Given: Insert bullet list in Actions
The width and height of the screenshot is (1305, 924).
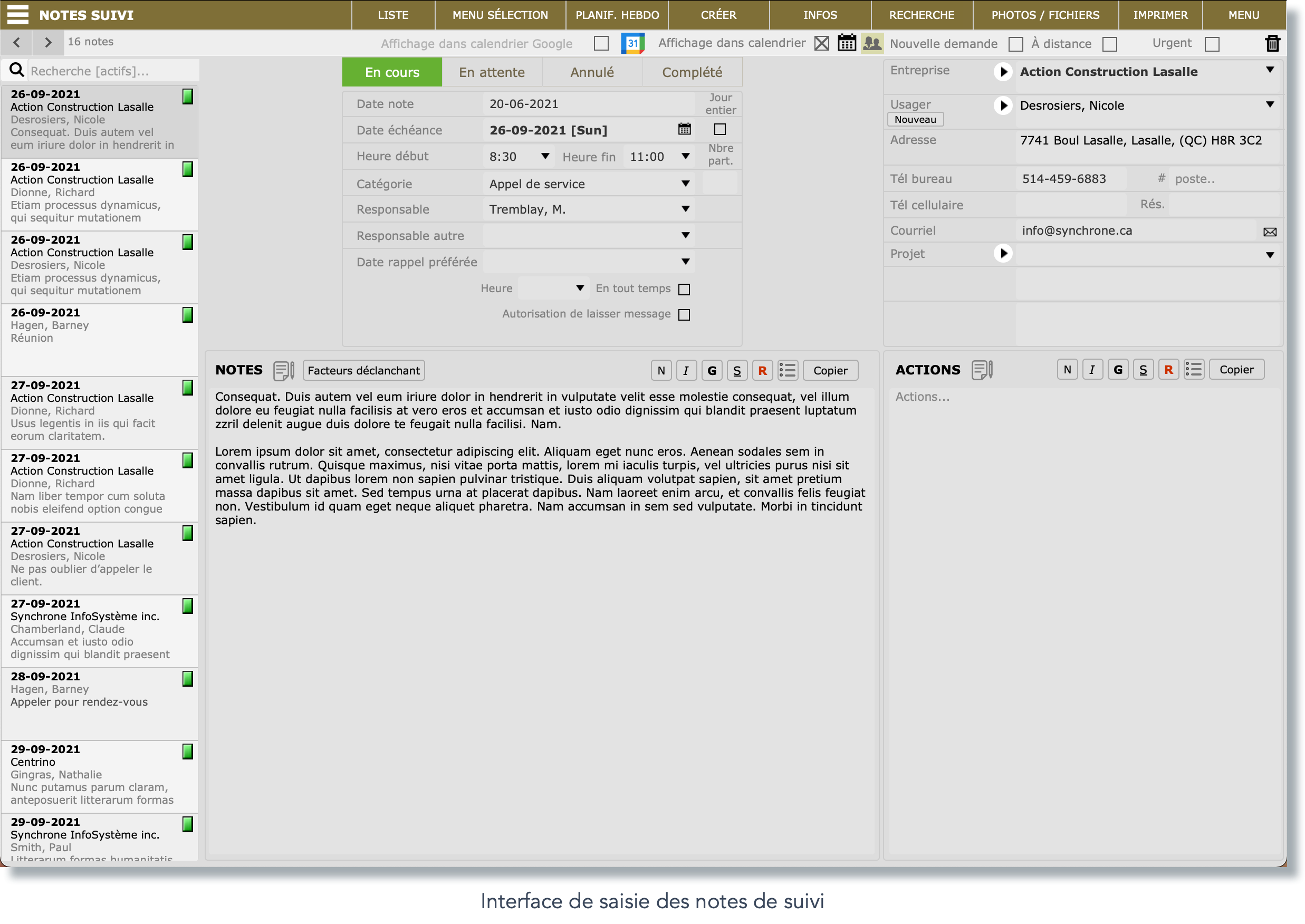Looking at the screenshot, I should coord(1194,369).
